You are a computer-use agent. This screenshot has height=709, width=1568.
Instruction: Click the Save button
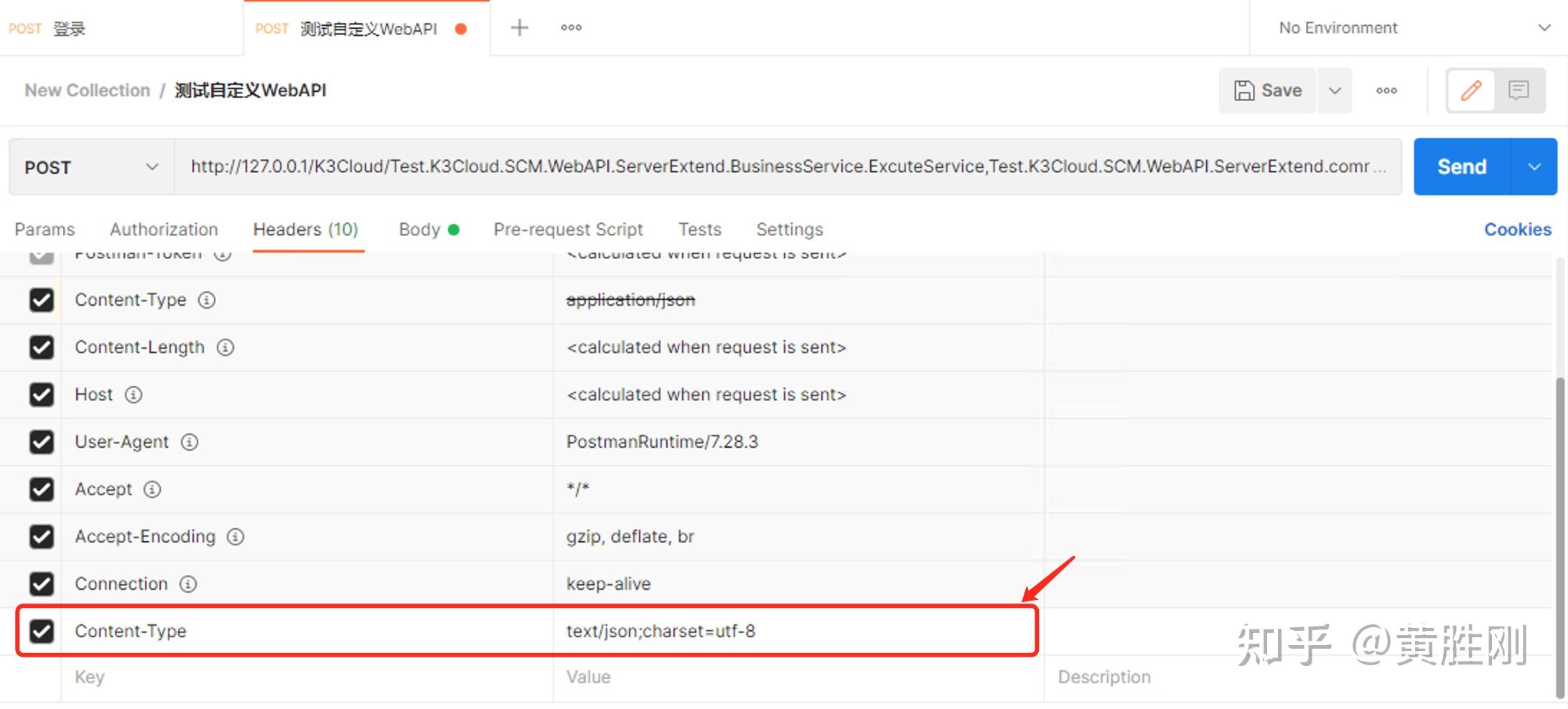[1268, 90]
